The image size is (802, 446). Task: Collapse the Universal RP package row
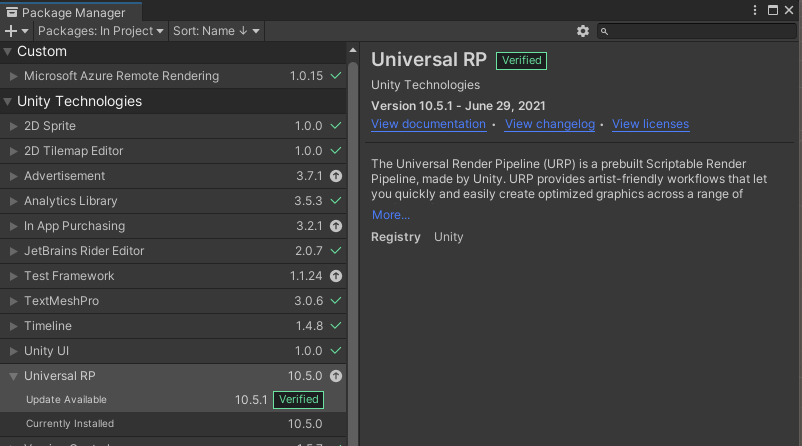14,376
